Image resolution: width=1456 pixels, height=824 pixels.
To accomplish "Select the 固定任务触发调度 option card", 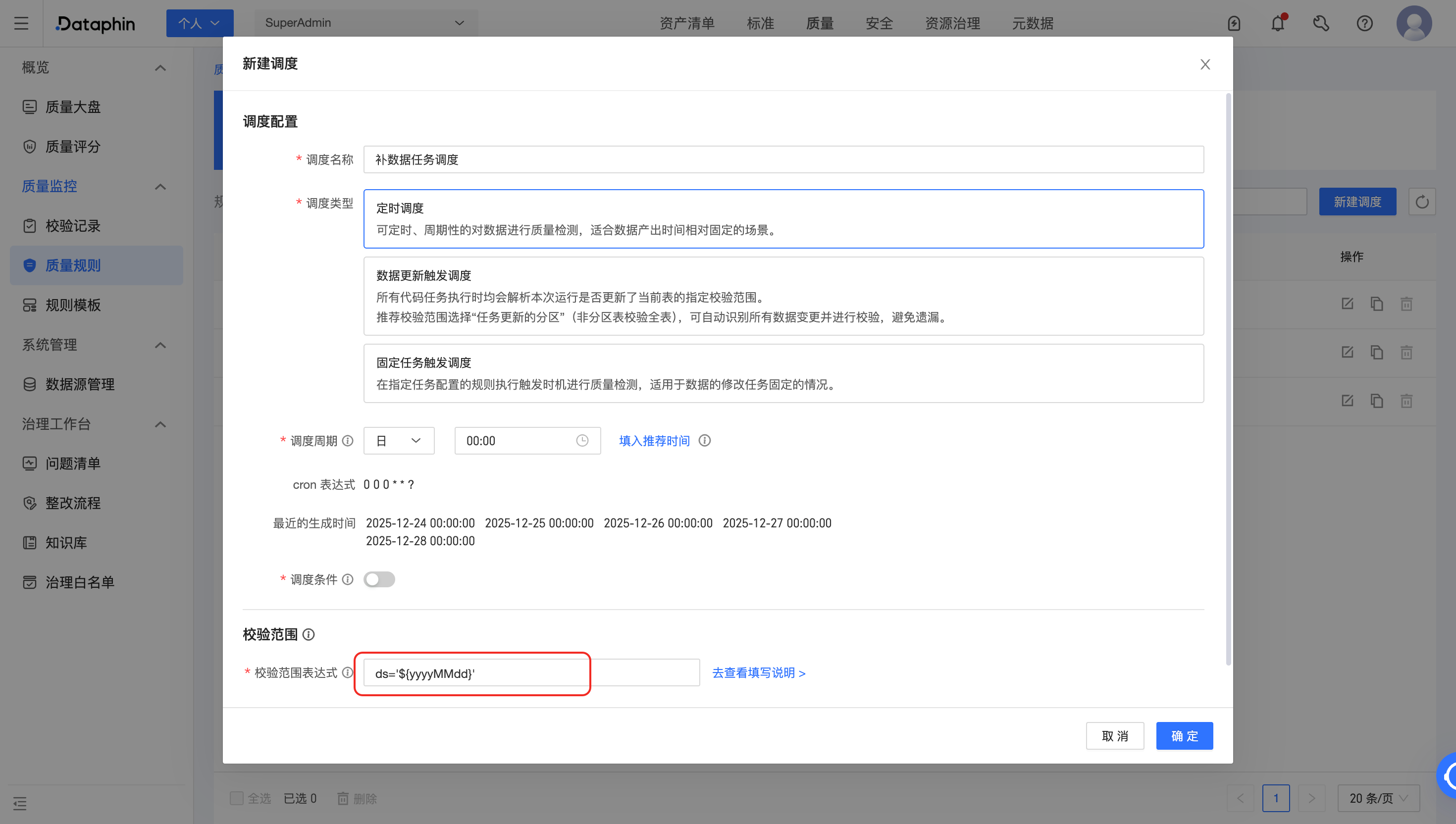I will [x=783, y=373].
